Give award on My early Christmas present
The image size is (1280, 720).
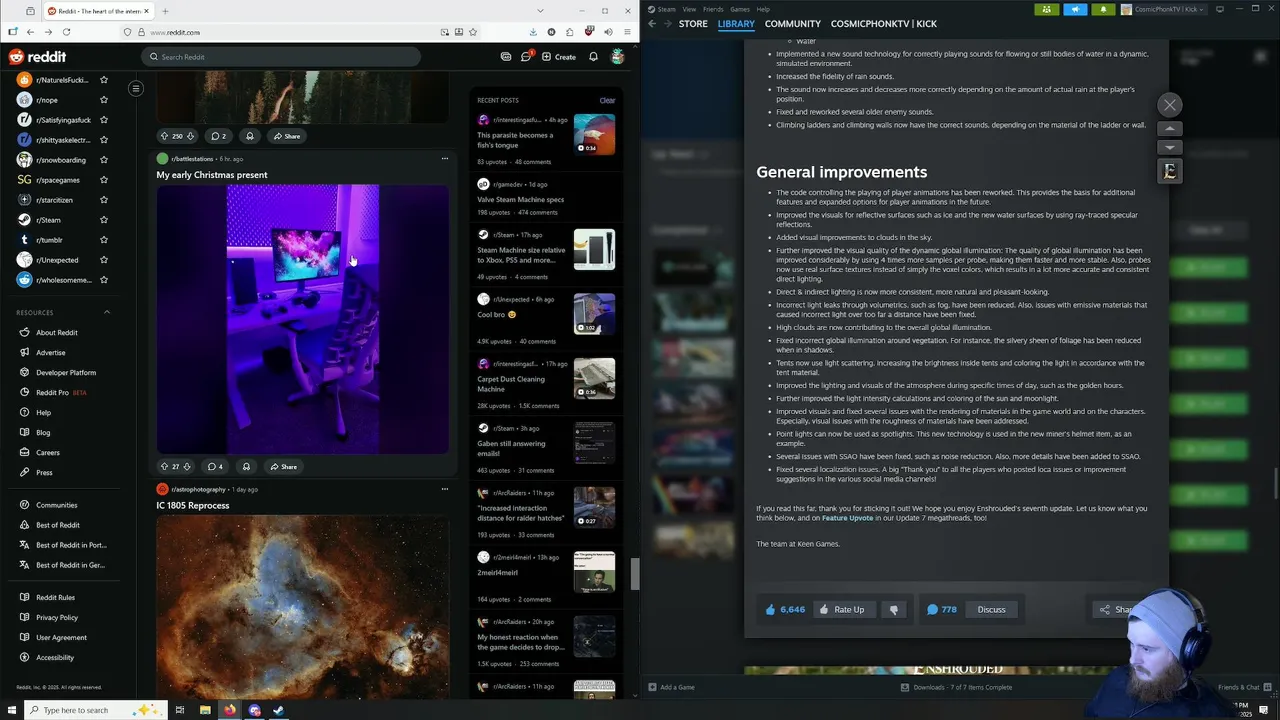point(246,466)
